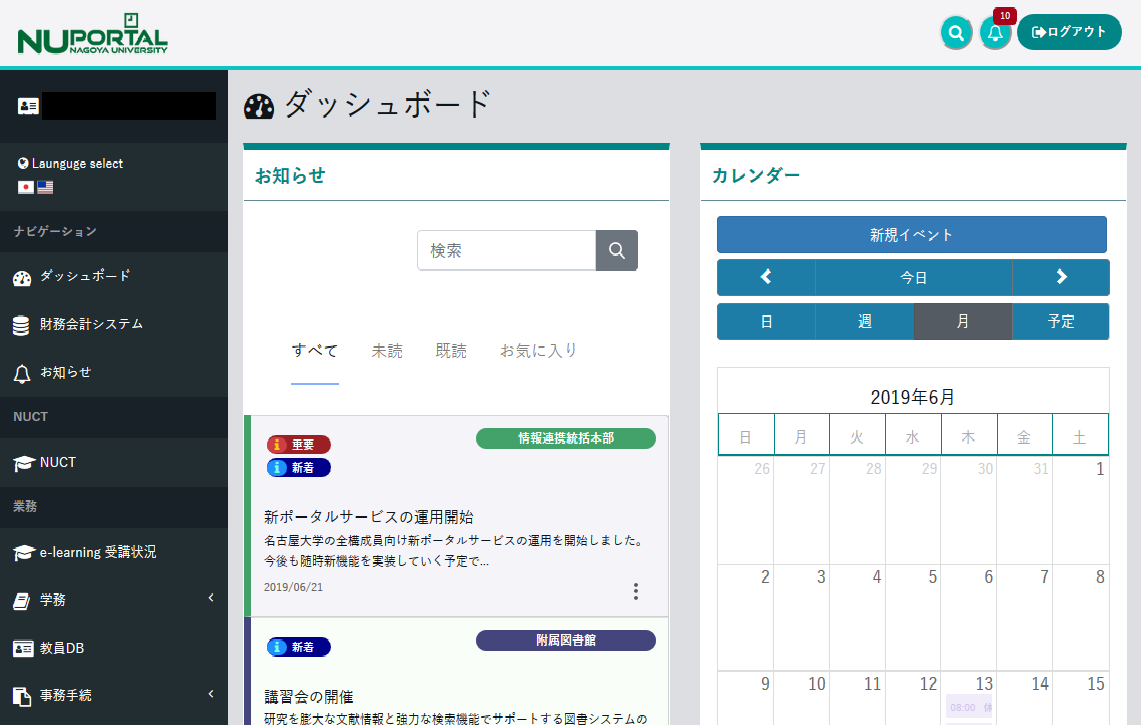Switch calendar to 日 view

(x=766, y=322)
